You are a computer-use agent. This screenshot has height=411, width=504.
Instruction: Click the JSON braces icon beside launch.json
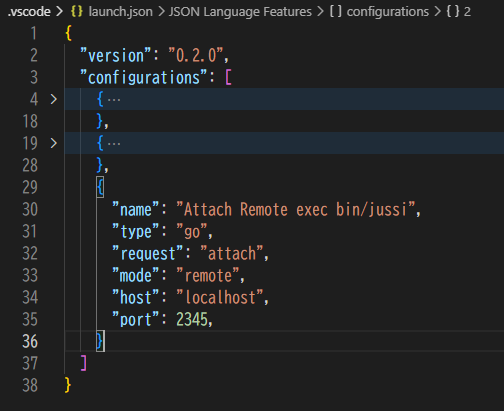(77, 12)
